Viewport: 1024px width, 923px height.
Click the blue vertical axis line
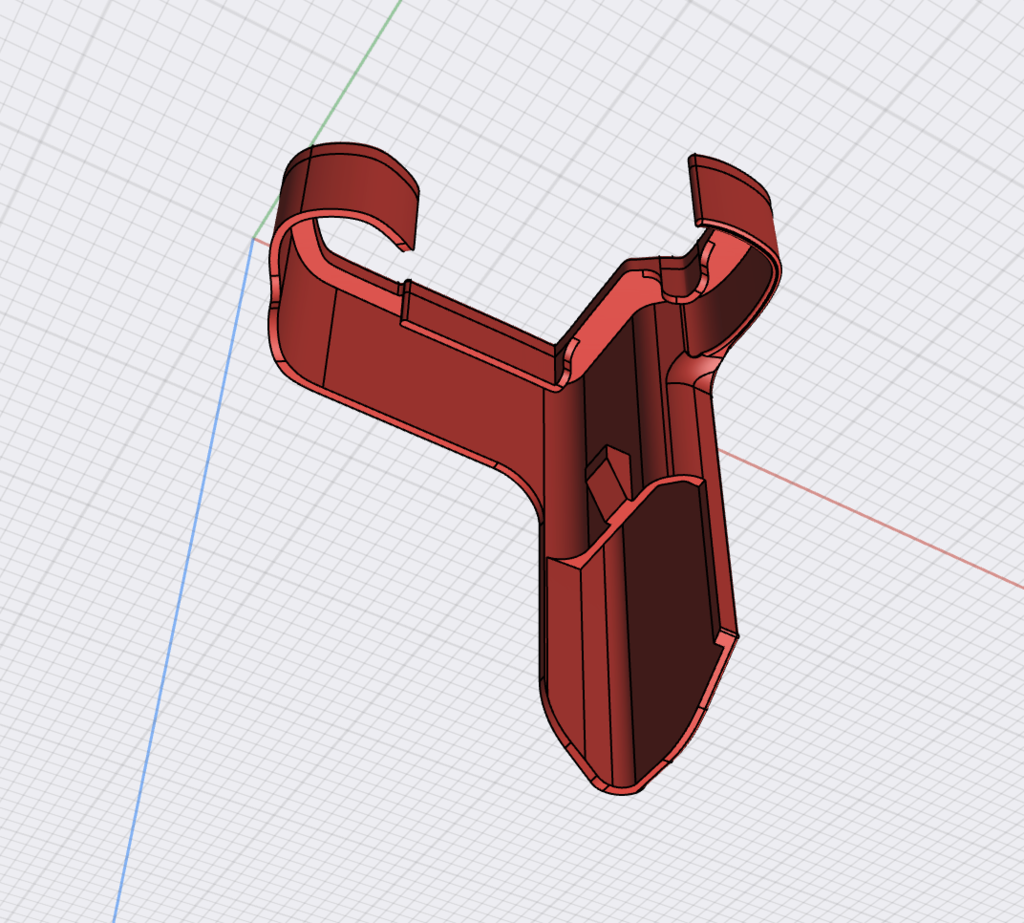click(x=178, y=601)
